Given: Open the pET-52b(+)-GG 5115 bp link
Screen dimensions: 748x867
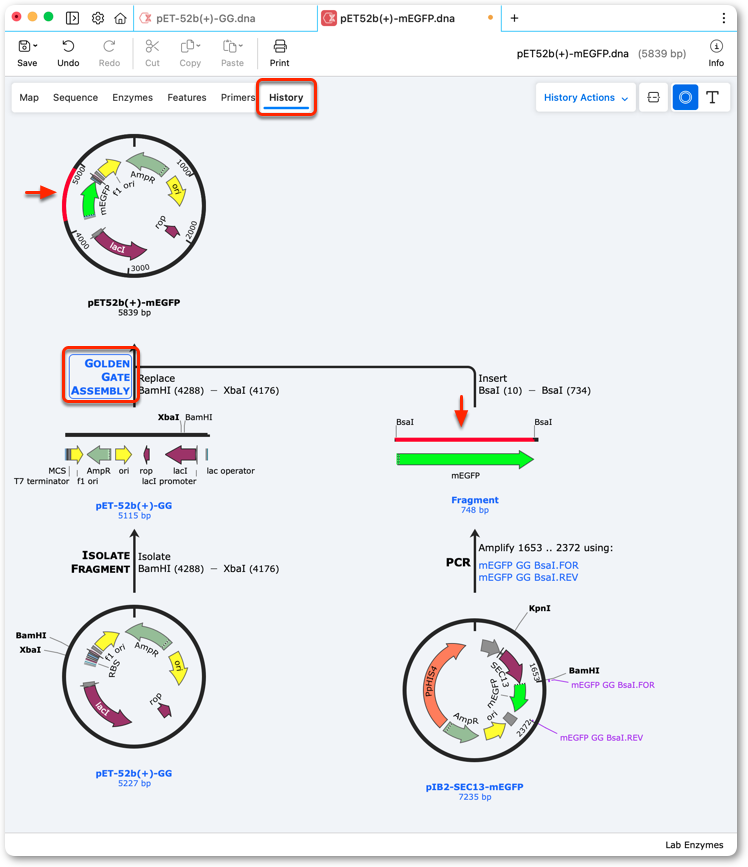Looking at the screenshot, I should click(134, 510).
